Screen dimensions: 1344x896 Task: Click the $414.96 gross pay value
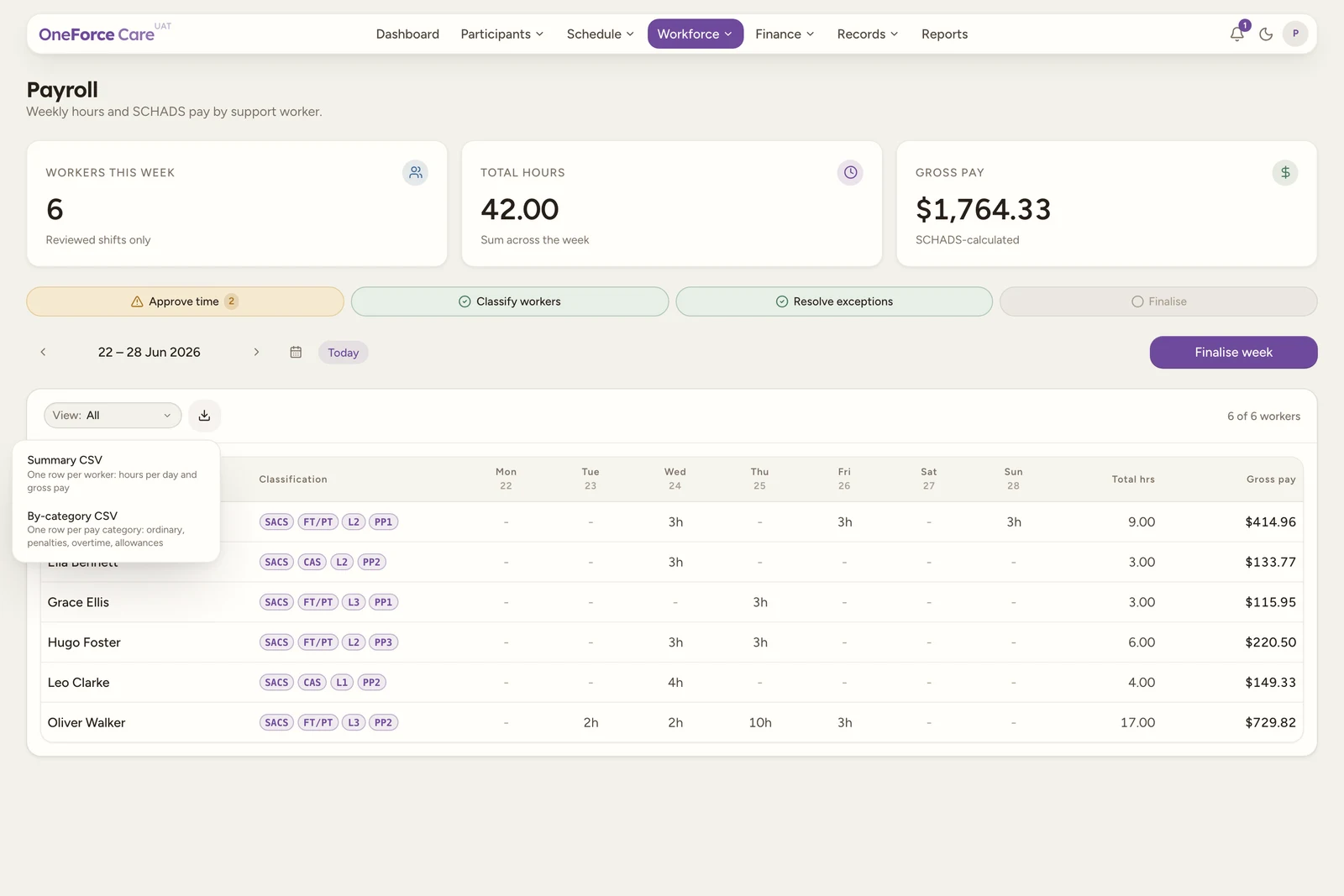pyautogui.click(x=1270, y=521)
